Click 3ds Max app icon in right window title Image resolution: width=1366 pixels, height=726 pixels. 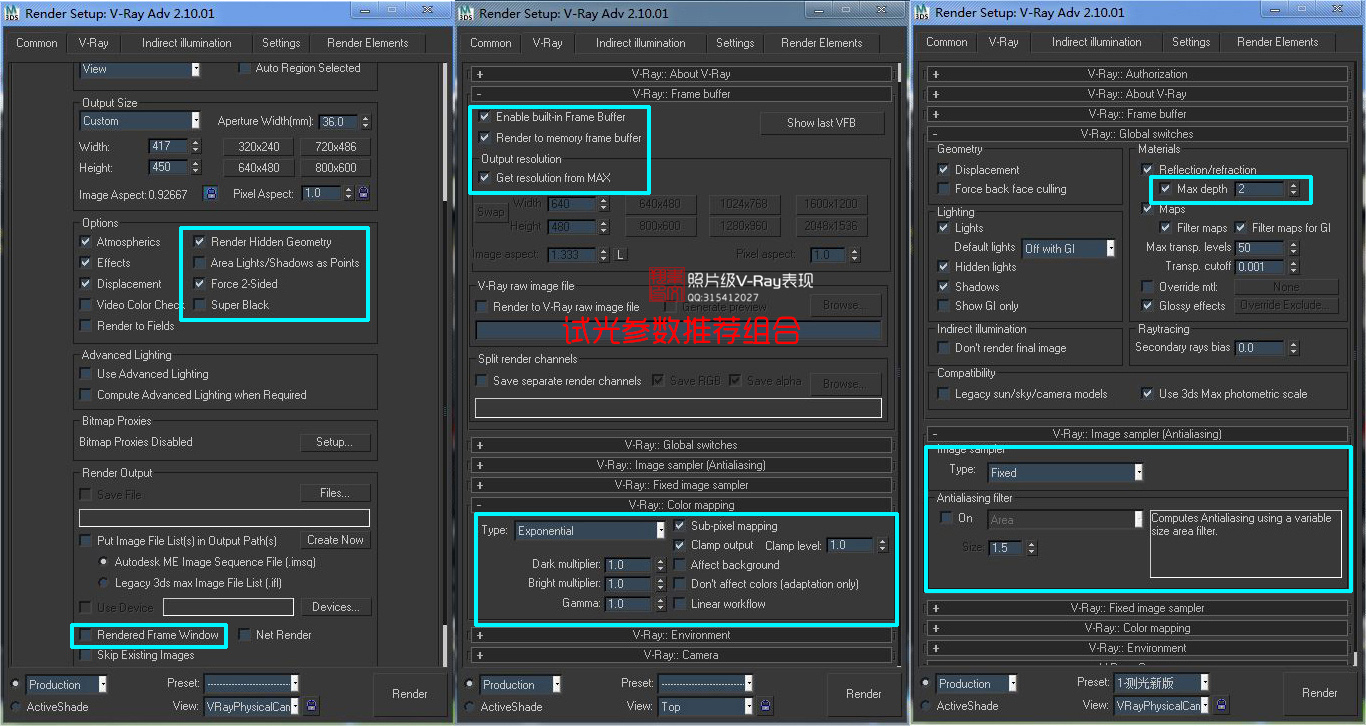point(922,12)
